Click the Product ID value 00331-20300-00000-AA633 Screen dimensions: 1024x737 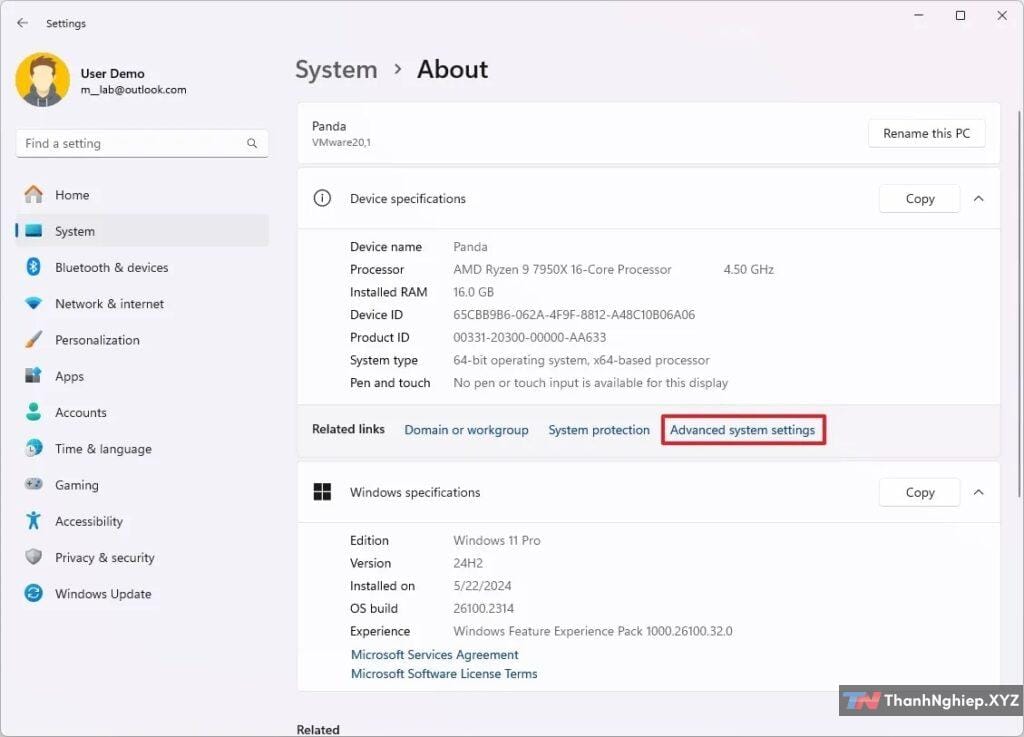pyautogui.click(x=530, y=337)
